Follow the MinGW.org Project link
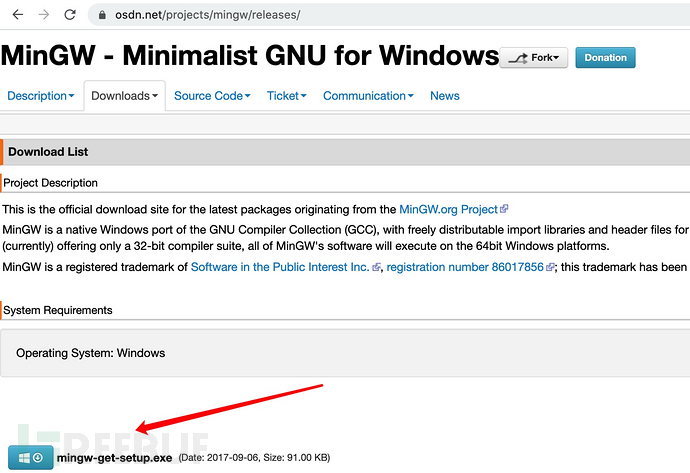 coord(448,209)
